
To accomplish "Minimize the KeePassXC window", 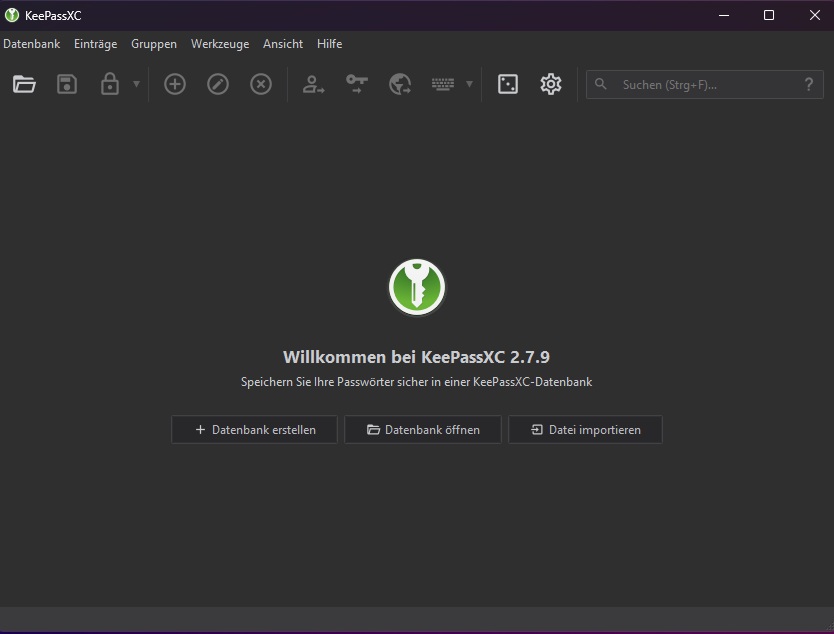I will pos(723,15).
